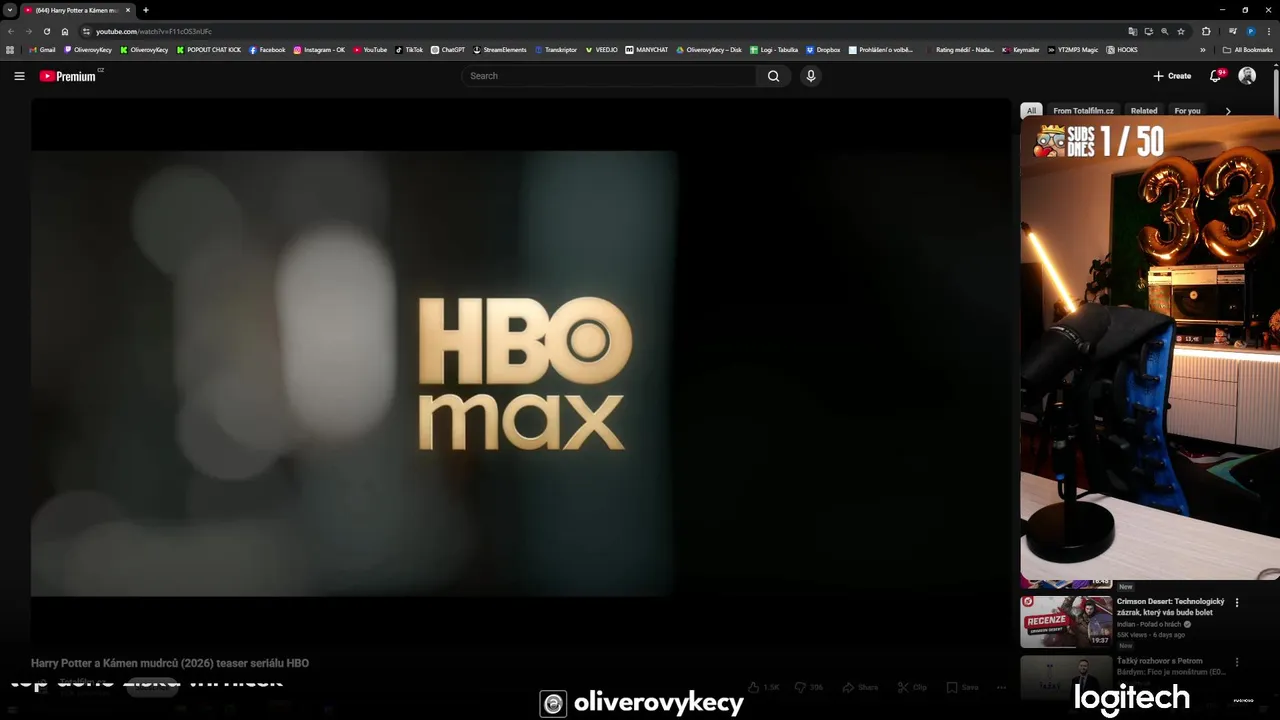The width and height of the screenshot is (1280, 720).
Task: Click the Create button
Action: click(1172, 76)
